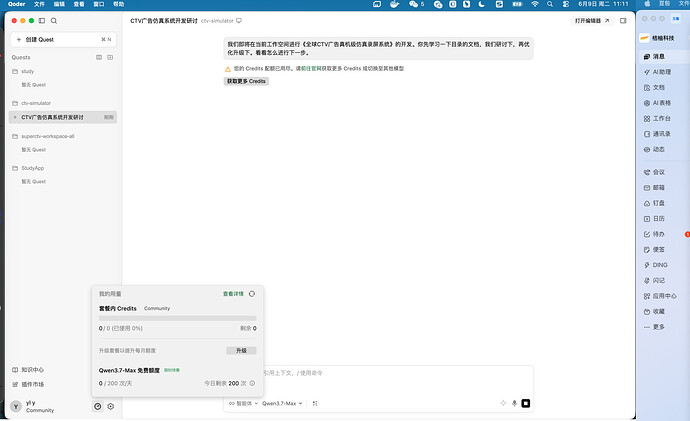This screenshot has width=690, height=421.
Task: Follow the 前往官网 link
Action: tap(312, 69)
